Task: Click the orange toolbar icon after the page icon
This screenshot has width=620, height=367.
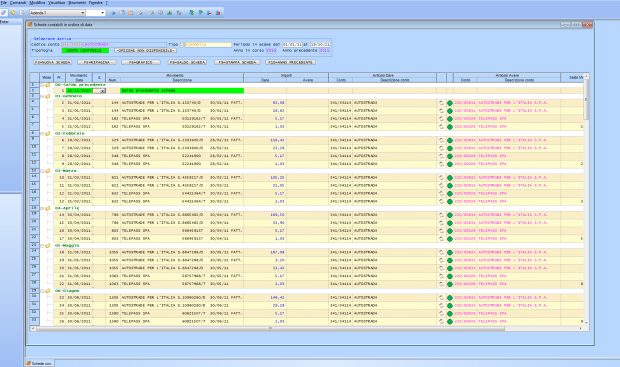Action: point(130,13)
